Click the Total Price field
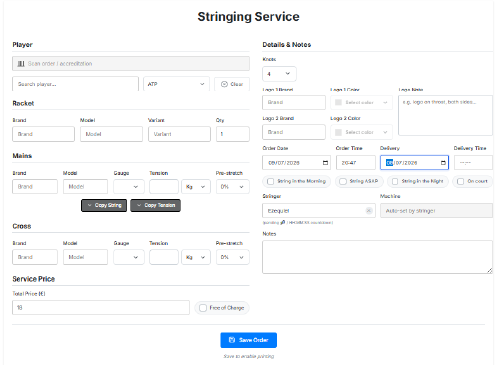The image size is (500, 365). click(x=101, y=308)
